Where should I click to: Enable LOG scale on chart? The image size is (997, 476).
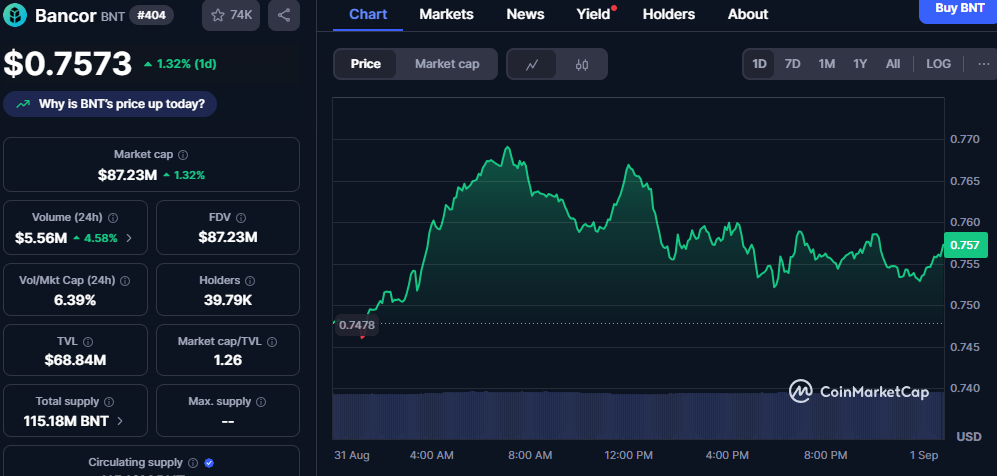pos(938,64)
